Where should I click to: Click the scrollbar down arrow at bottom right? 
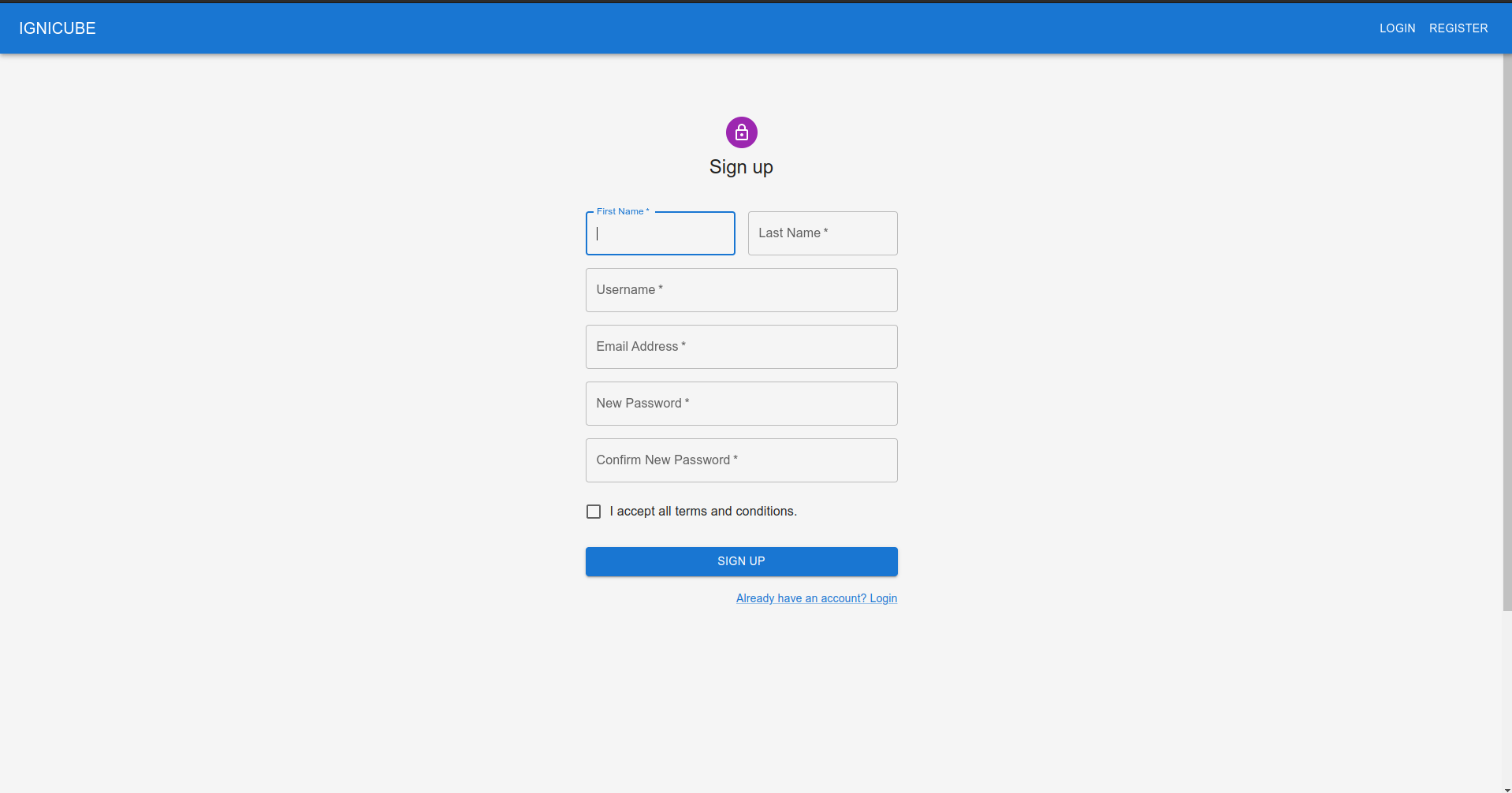[1506, 787]
